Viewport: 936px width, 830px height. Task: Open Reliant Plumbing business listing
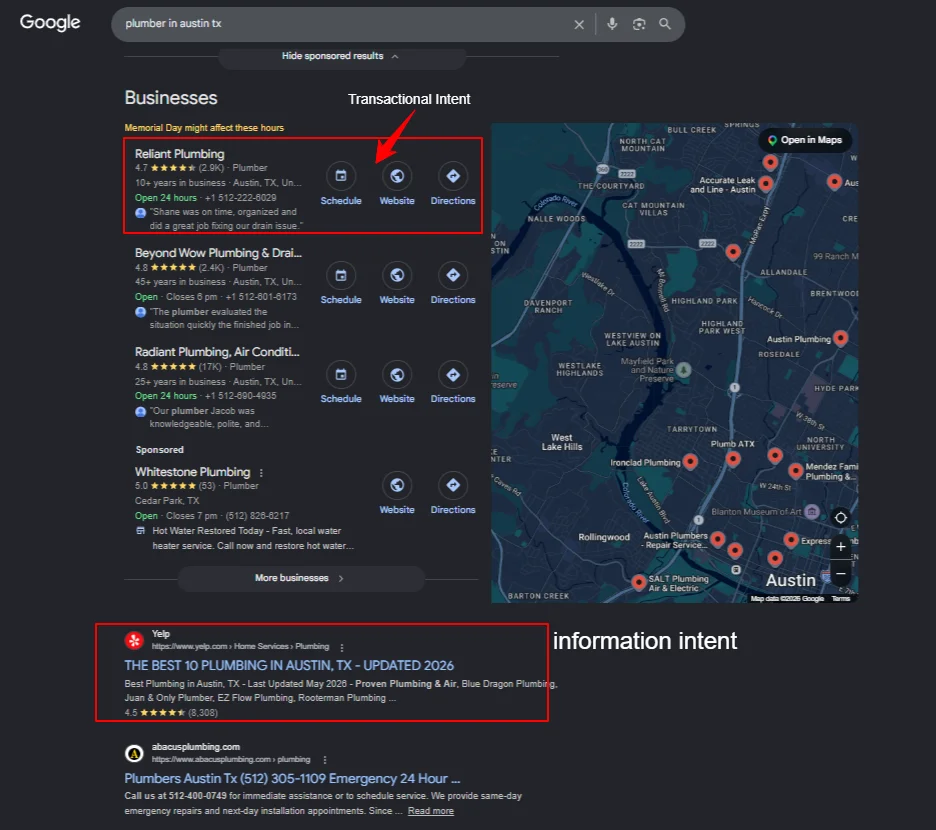[180, 154]
